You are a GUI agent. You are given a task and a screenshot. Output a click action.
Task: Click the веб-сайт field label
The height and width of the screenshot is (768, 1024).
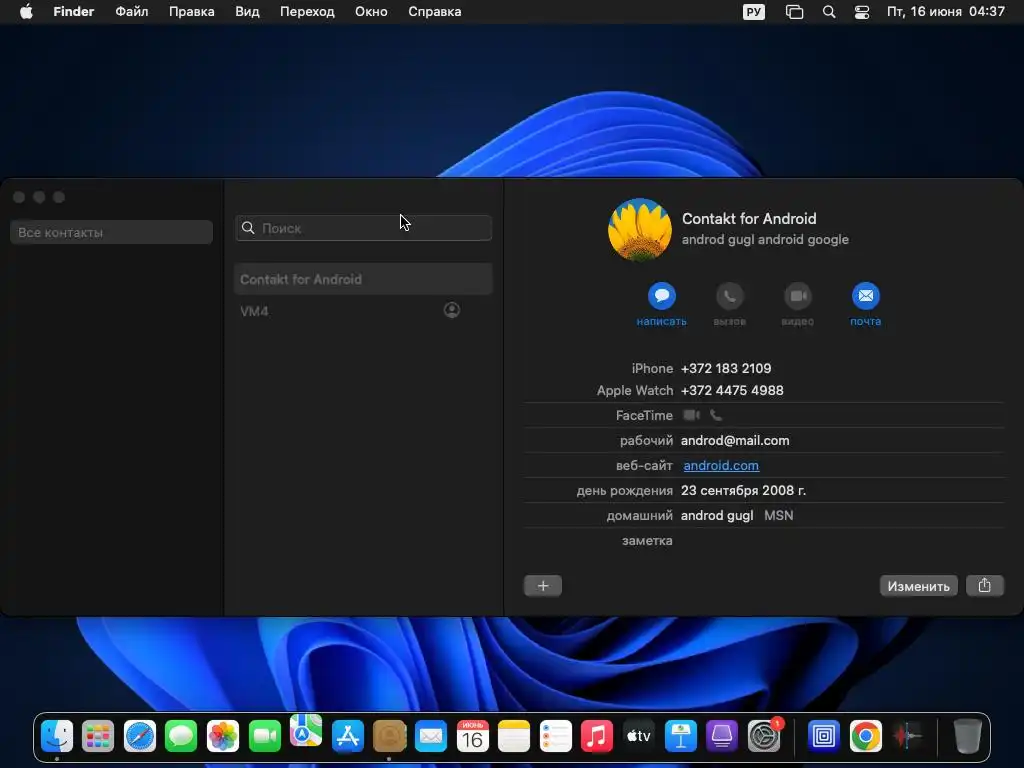(x=644, y=466)
